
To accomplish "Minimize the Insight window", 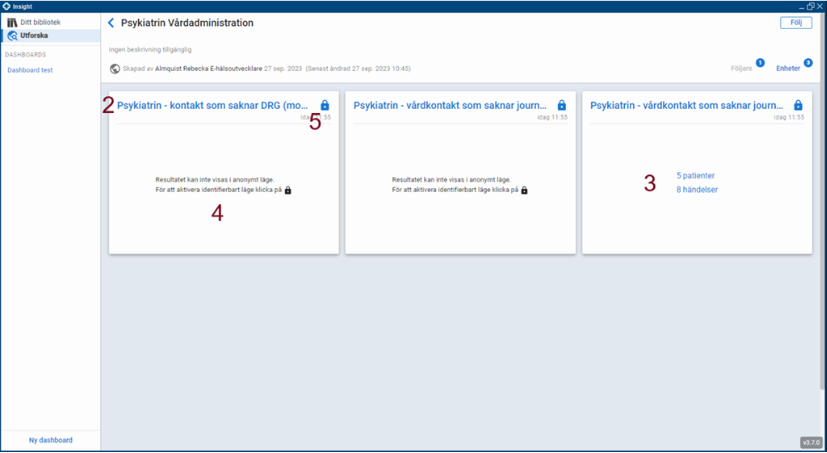I will click(802, 7).
